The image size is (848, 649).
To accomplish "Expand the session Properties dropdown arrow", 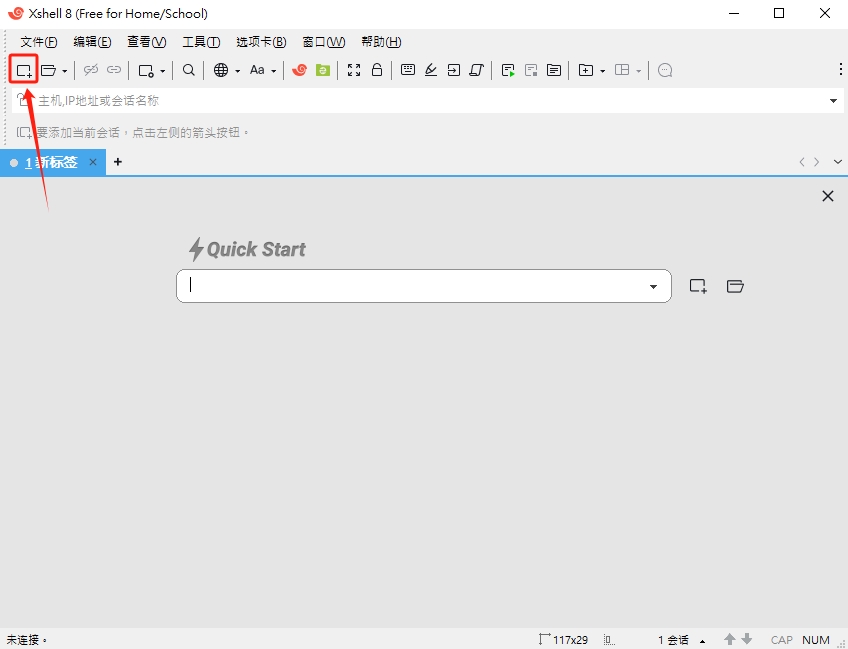I will coord(162,71).
